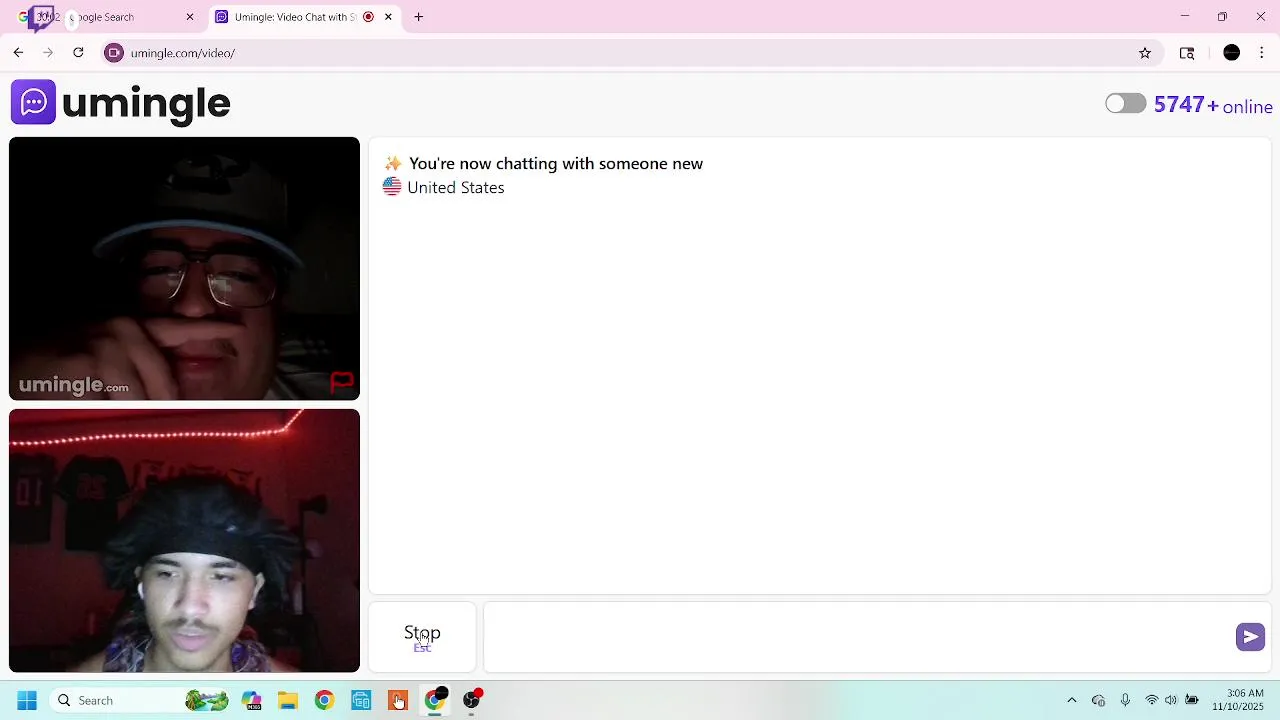Open OBS Studio from taskbar
The image size is (1280, 720).
(472, 701)
